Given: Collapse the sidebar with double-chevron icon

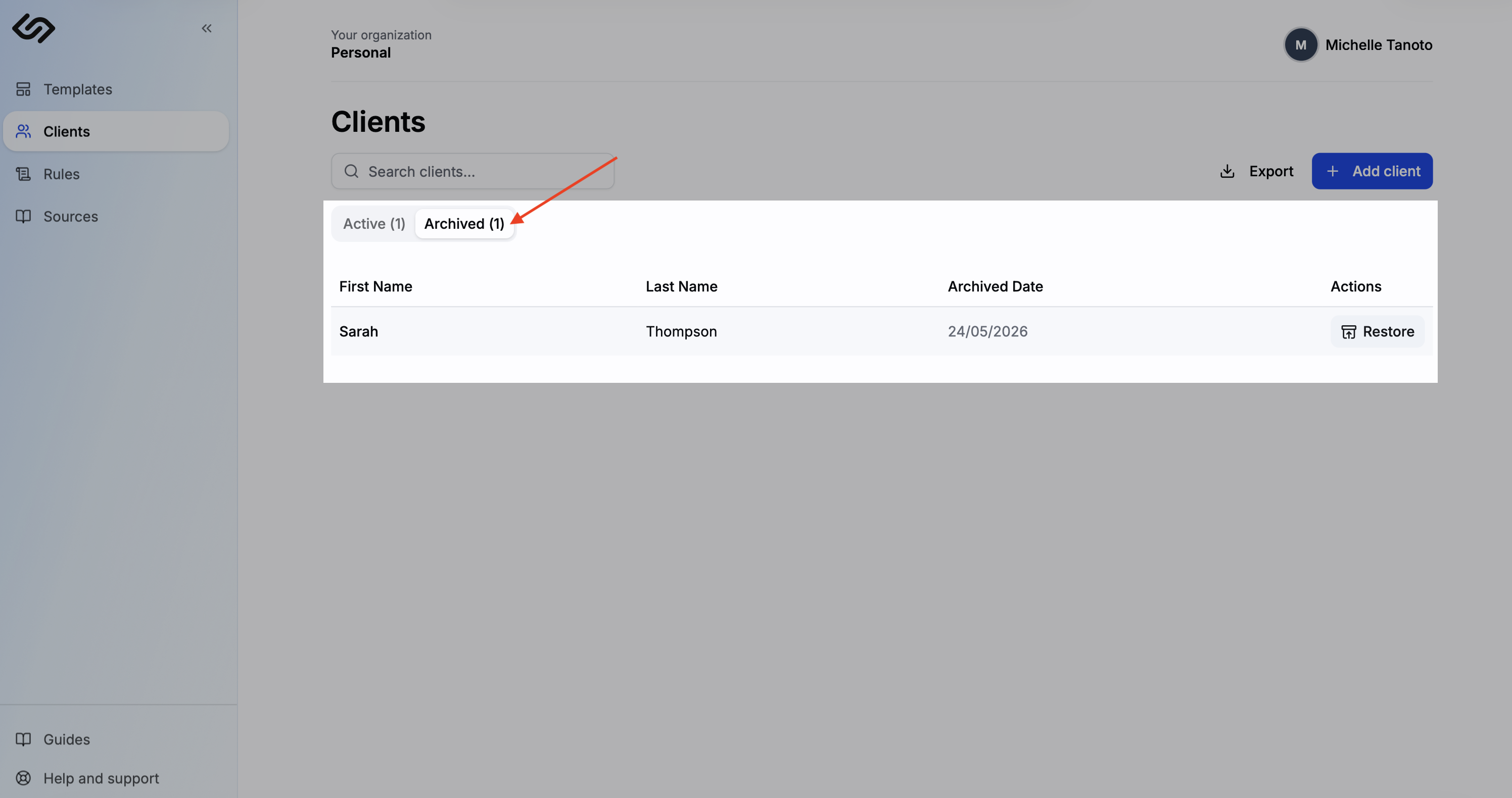Looking at the screenshot, I should tap(207, 28).
